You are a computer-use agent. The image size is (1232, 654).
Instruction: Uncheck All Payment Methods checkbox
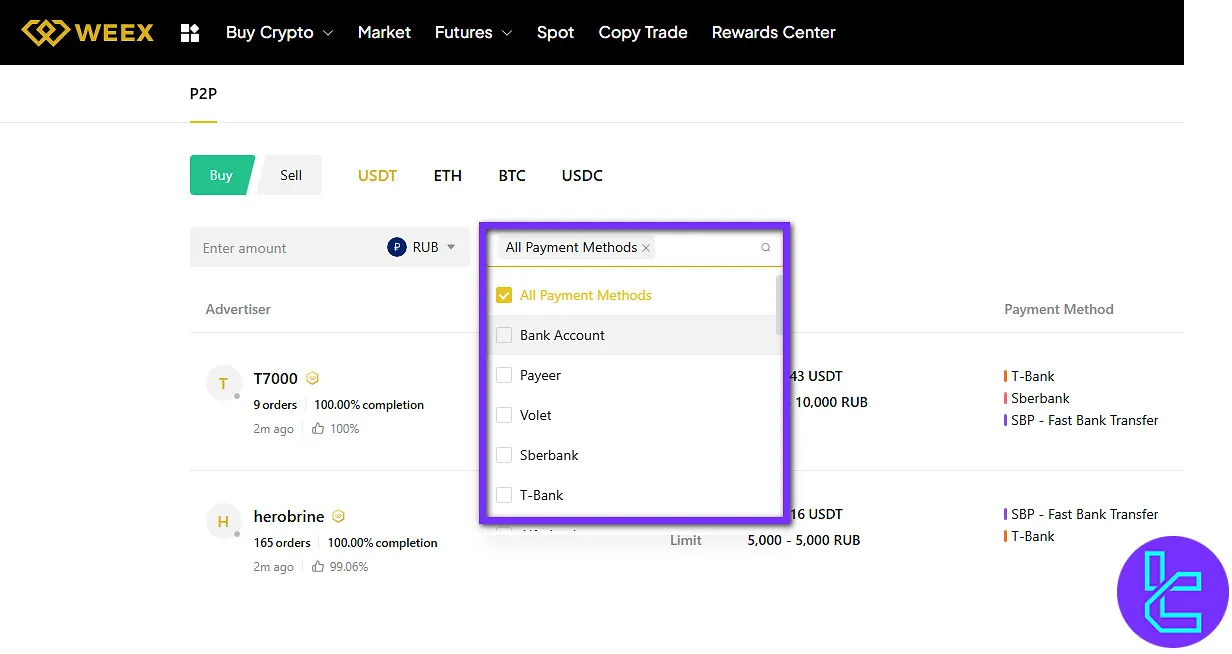click(504, 295)
